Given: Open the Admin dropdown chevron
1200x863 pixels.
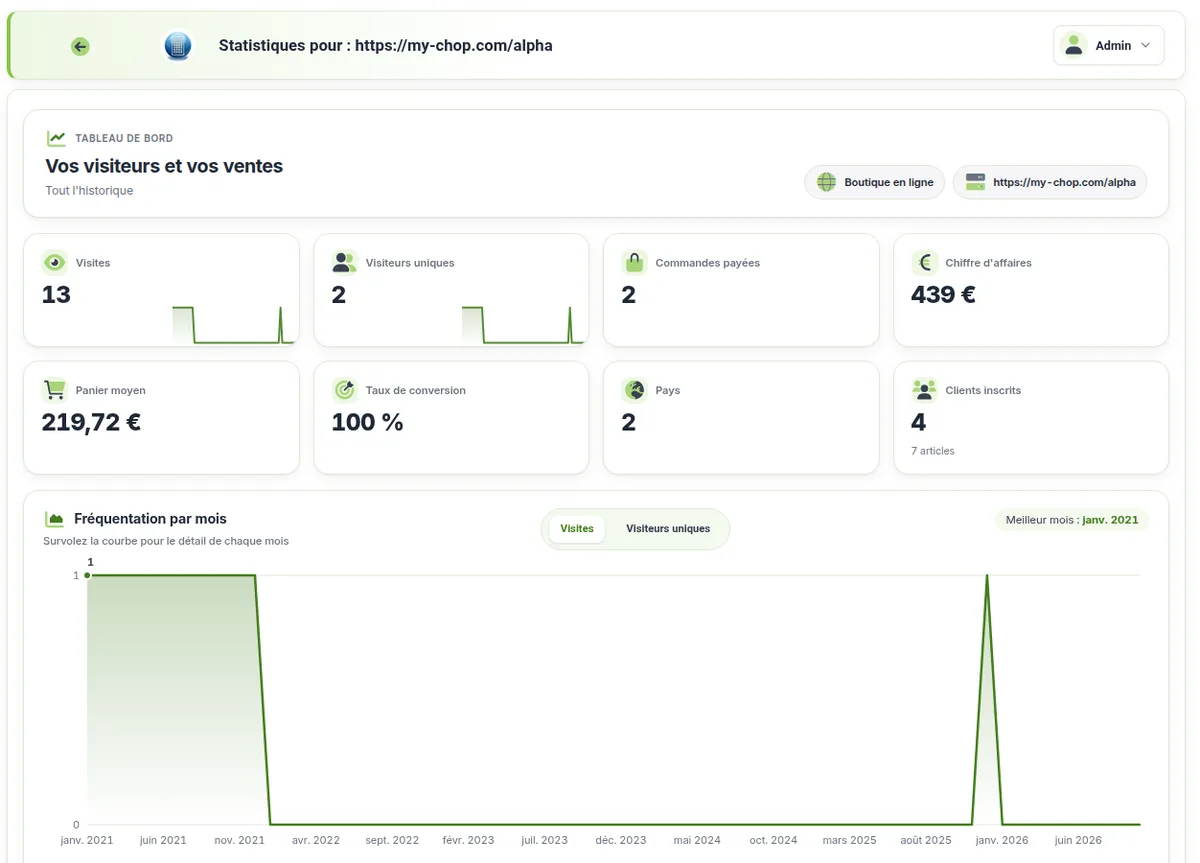Looking at the screenshot, I should click(x=1146, y=46).
